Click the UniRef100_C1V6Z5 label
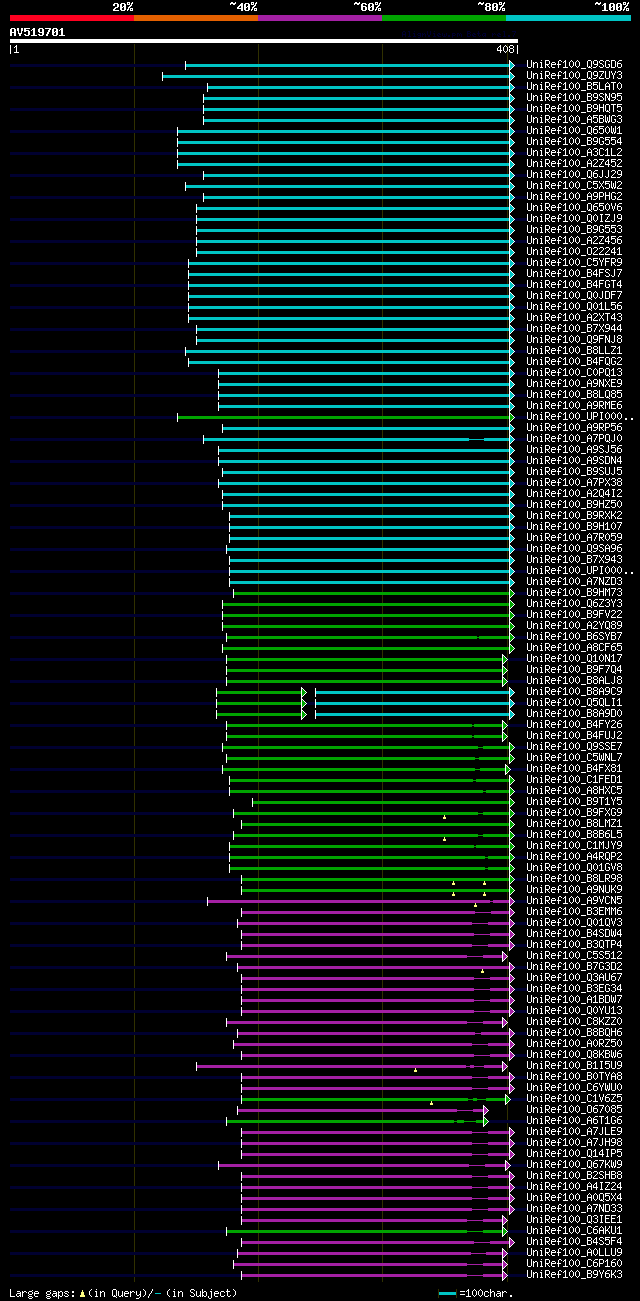The width and height of the screenshot is (640, 1301). coord(574,1099)
